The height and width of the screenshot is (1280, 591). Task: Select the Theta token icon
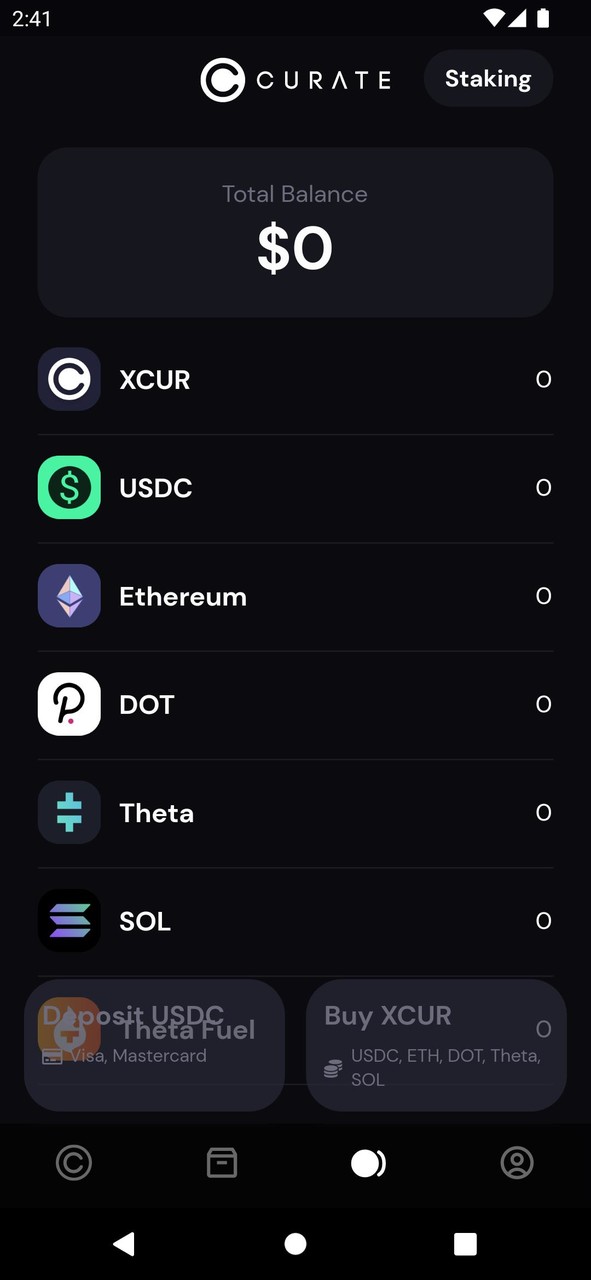pos(69,812)
